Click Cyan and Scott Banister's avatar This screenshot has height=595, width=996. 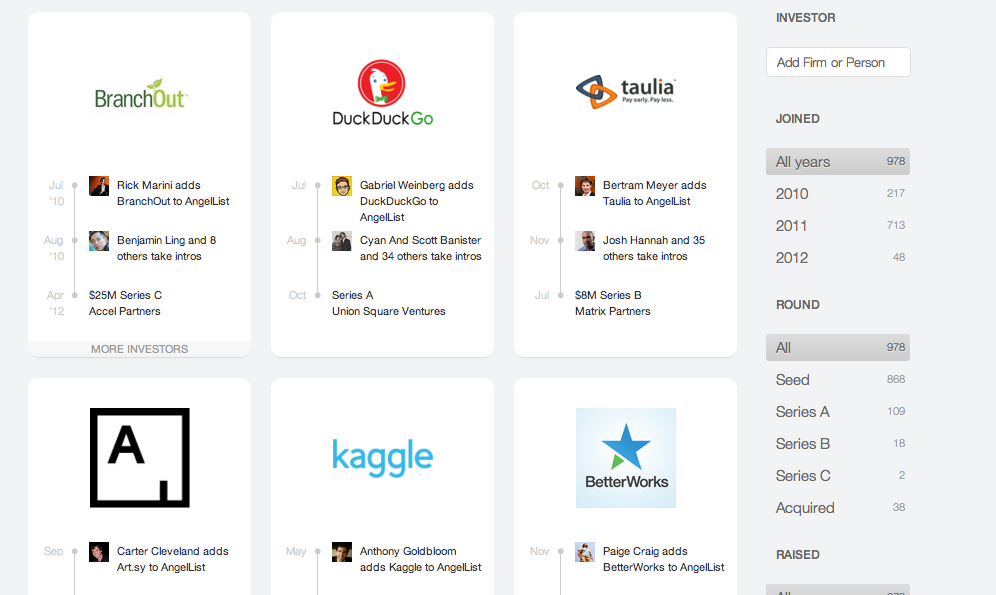pos(342,241)
